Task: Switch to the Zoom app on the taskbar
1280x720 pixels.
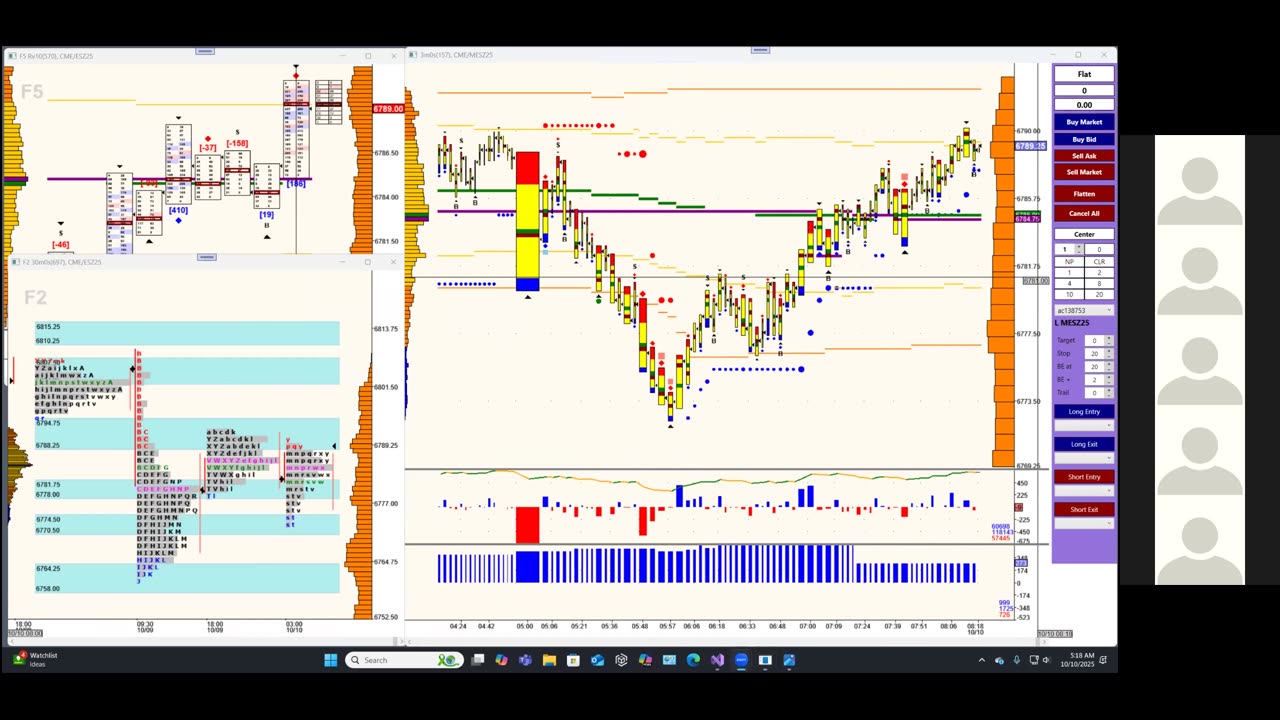Action: click(x=741, y=660)
